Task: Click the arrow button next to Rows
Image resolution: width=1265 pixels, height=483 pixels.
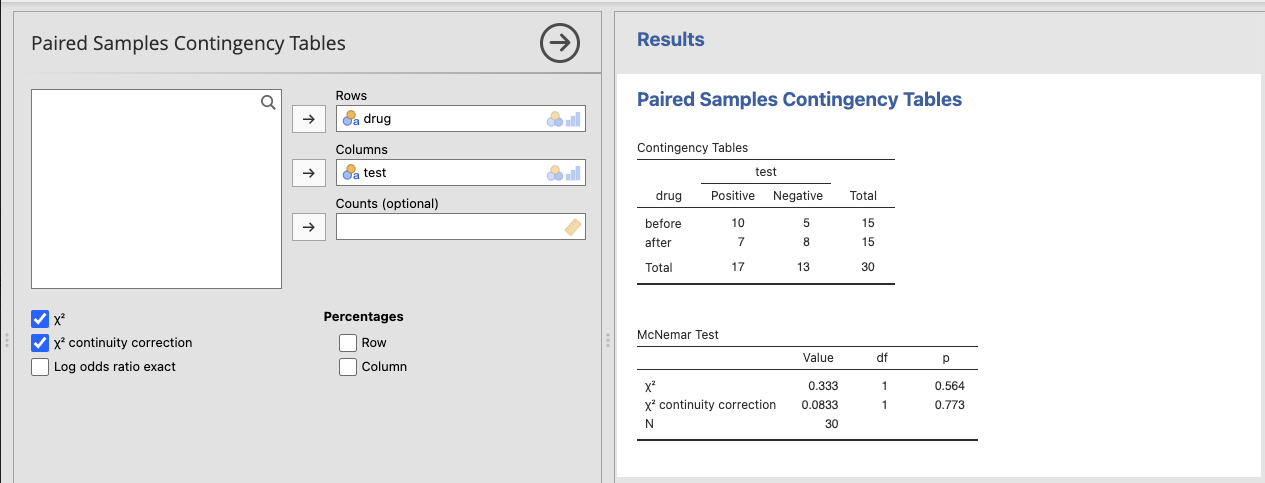Action: pyautogui.click(x=309, y=119)
